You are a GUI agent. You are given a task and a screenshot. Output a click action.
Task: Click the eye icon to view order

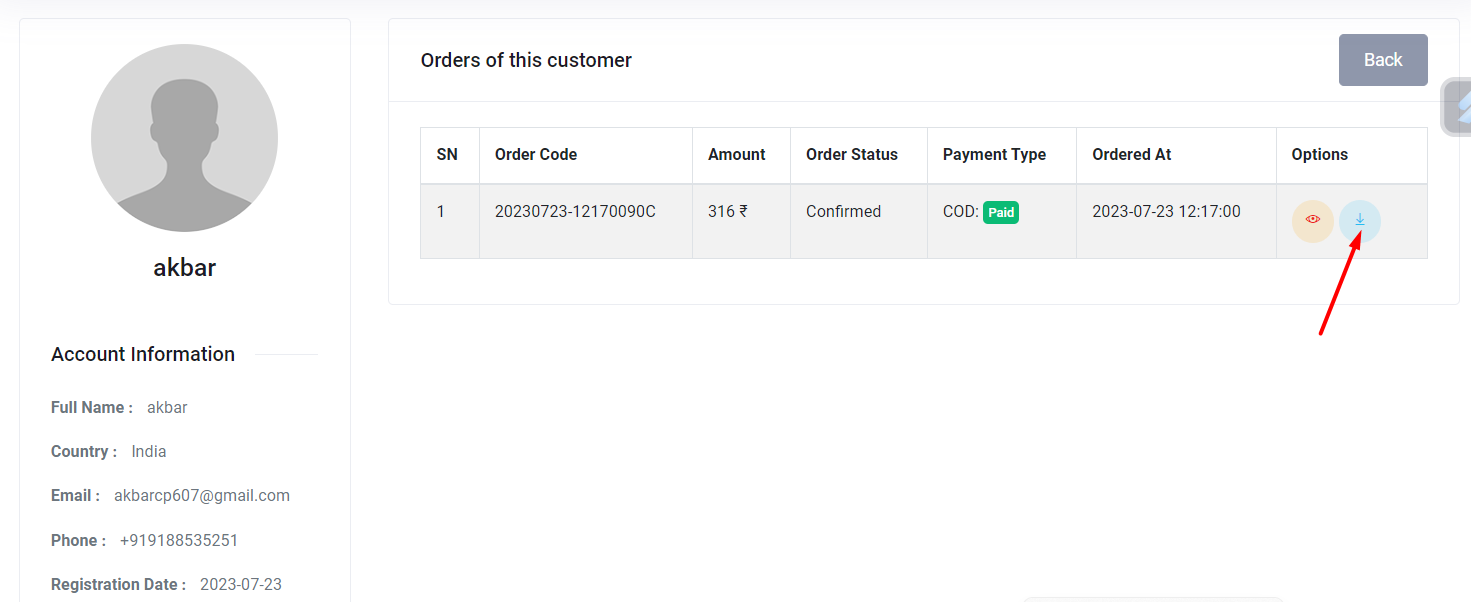[1313, 220]
